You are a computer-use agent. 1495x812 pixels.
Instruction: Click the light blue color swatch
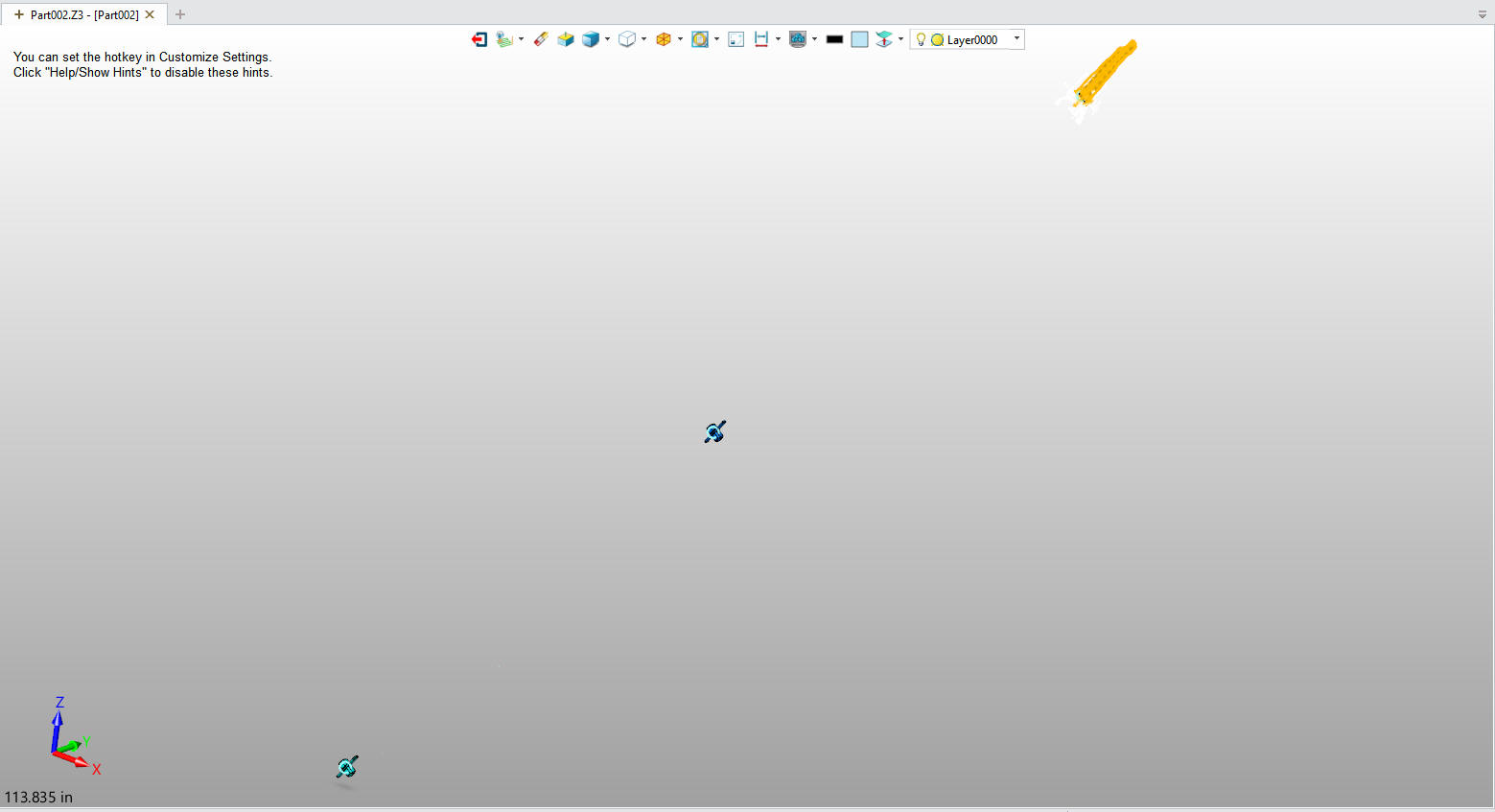point(859,39)
